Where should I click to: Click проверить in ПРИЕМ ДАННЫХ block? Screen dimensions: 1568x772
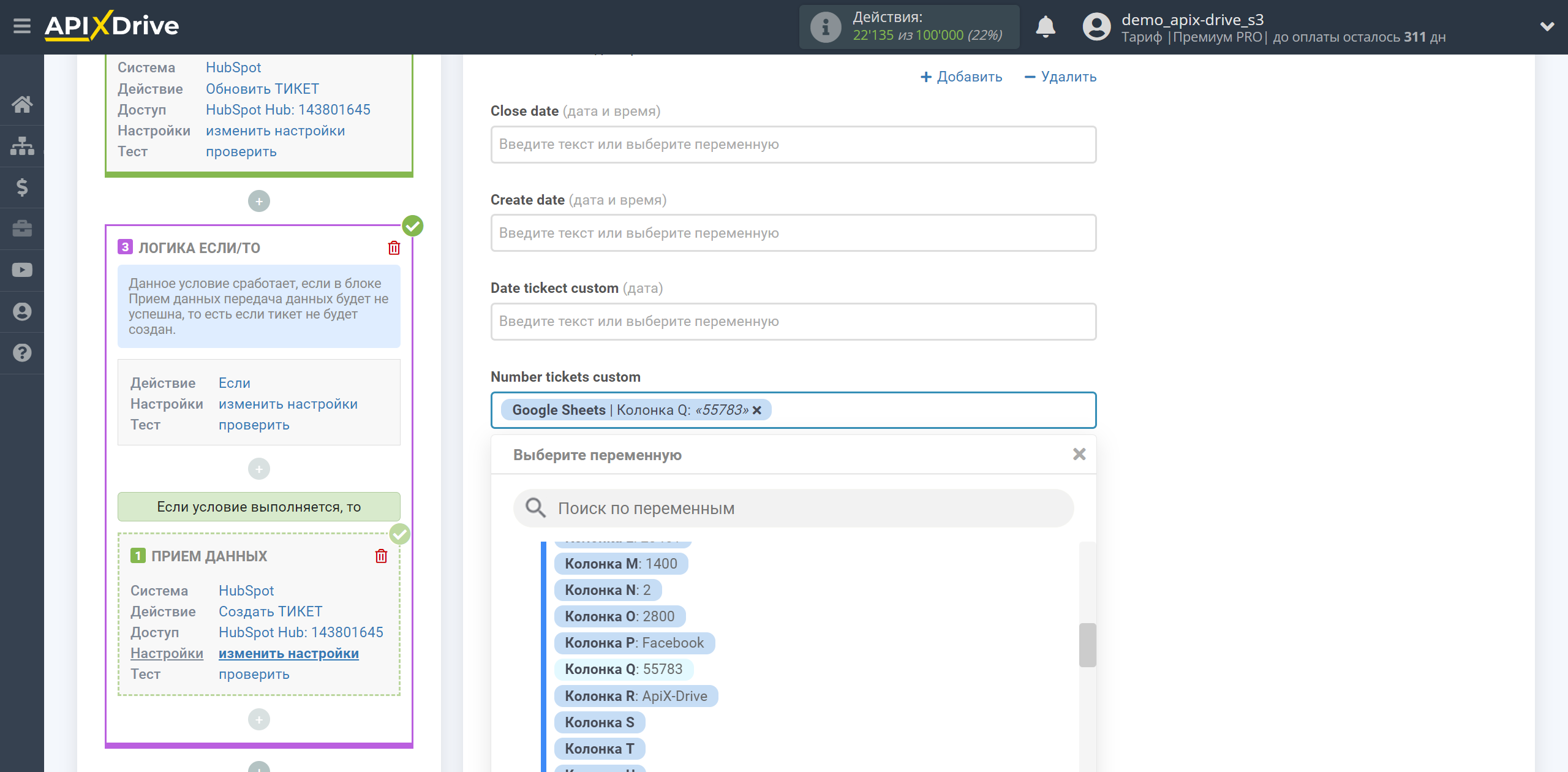[254, 674]
